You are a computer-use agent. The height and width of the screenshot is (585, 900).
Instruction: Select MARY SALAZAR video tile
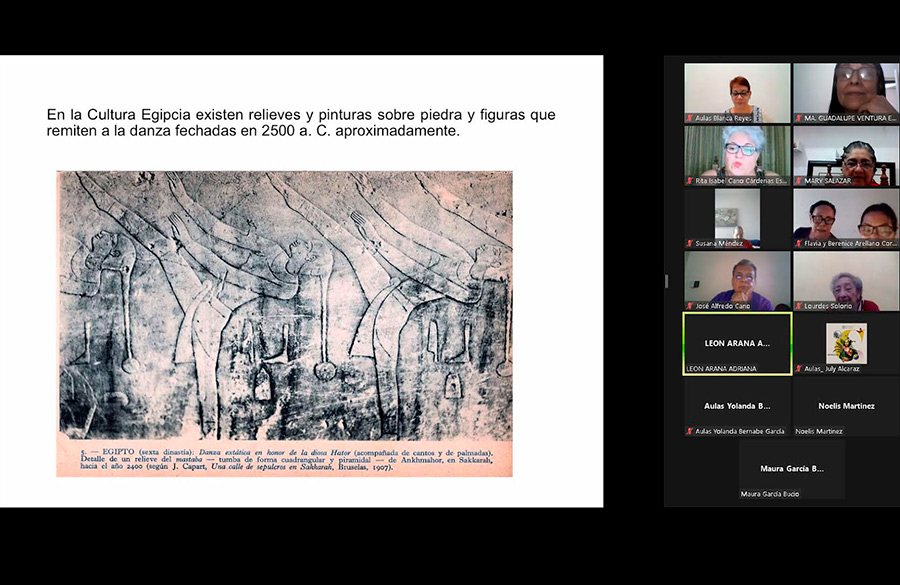pyautogui.click(x=847, y=156)
